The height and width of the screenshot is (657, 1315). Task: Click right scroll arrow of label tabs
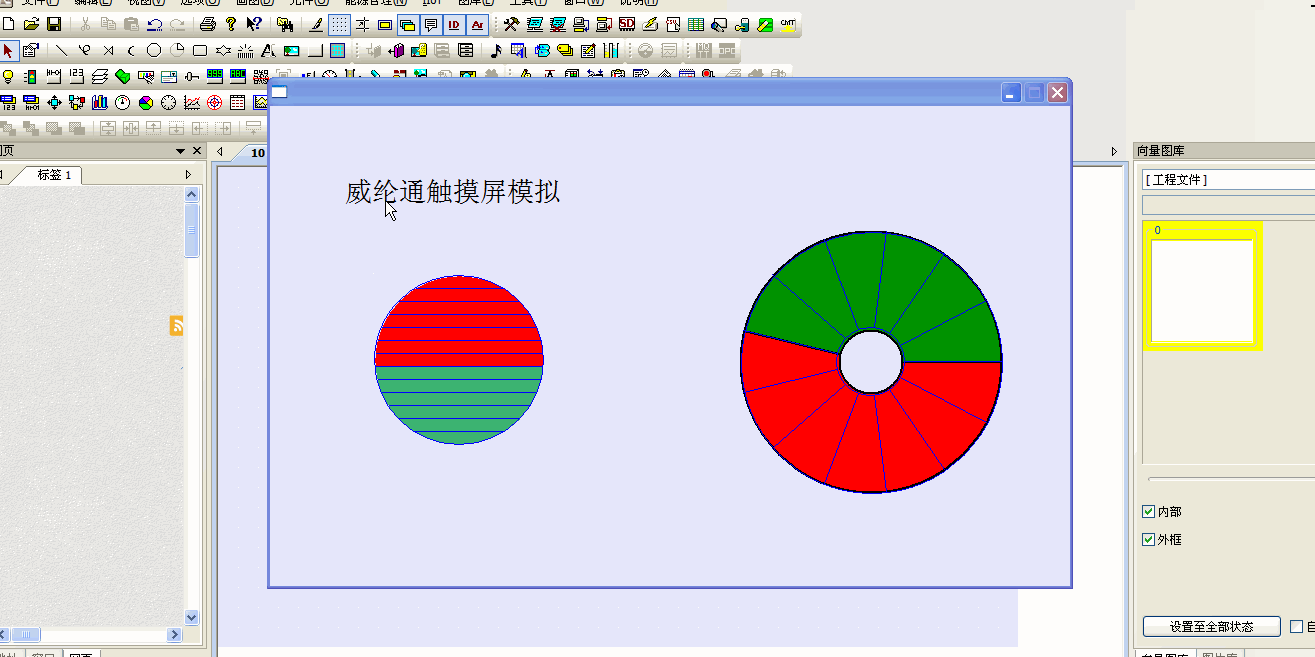188,175
